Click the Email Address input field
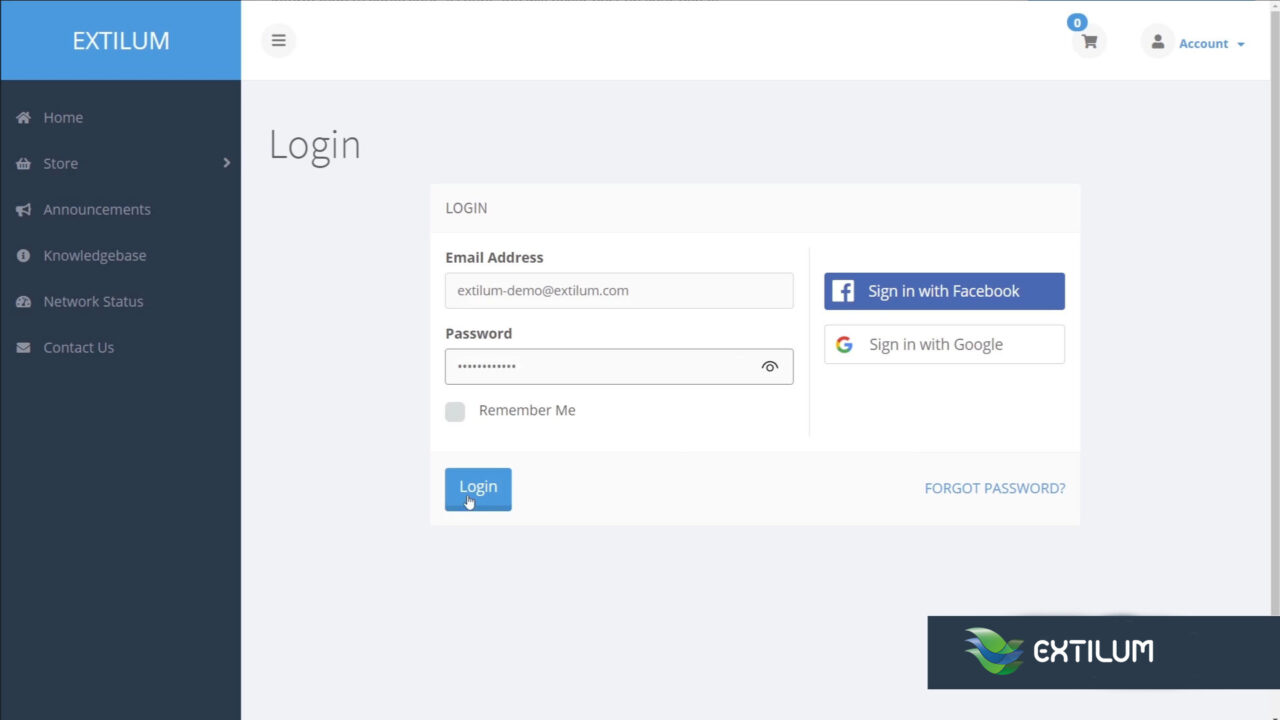Screen dimensions: 1280x720 coord(619,291)
